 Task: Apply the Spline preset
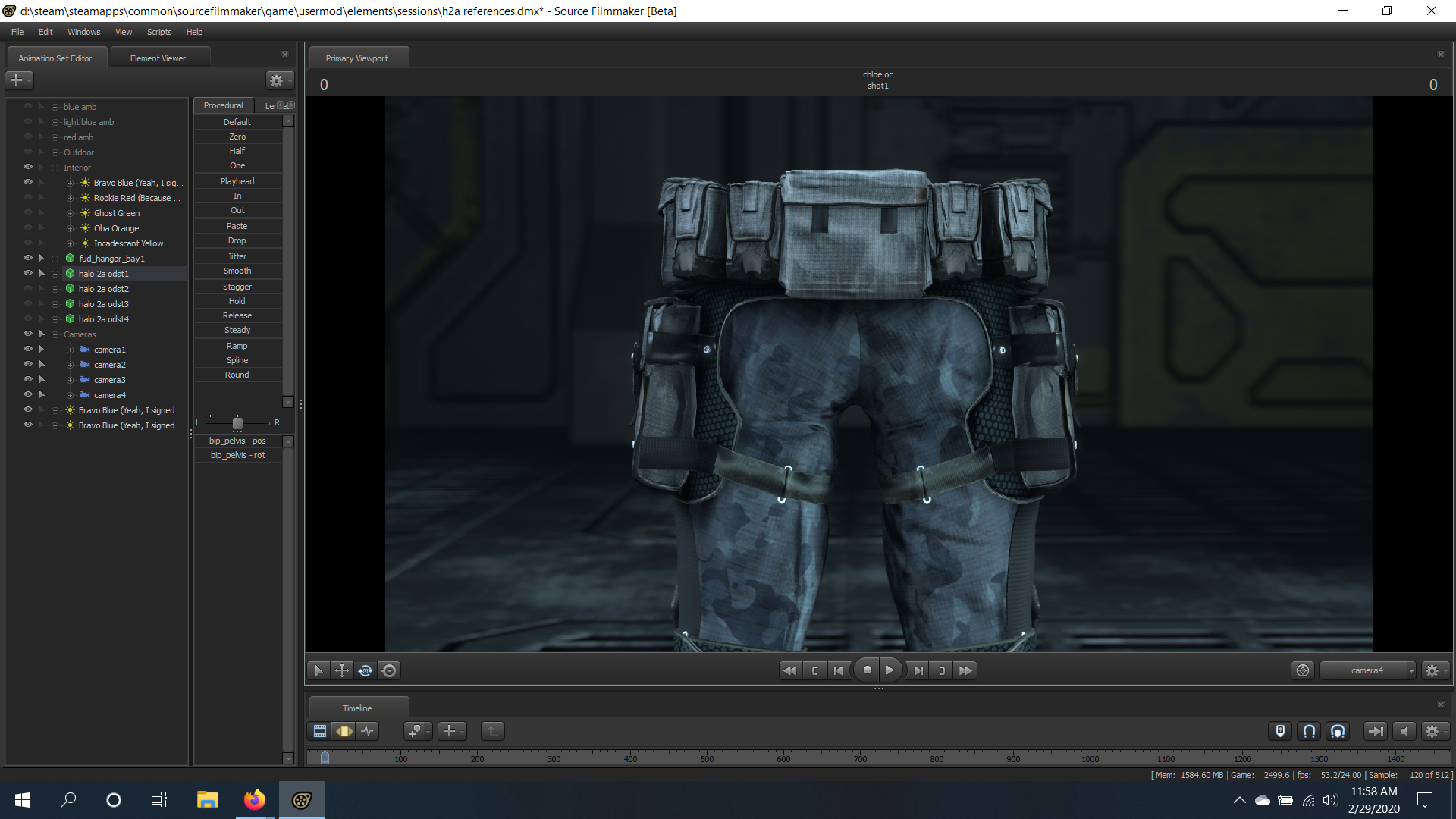pos(237,360)
